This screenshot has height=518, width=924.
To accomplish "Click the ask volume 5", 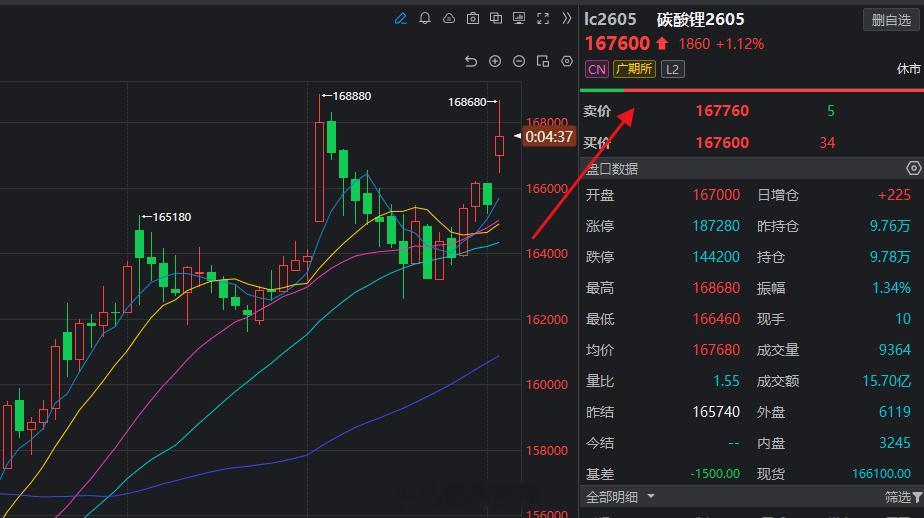I will coord(830,111).
